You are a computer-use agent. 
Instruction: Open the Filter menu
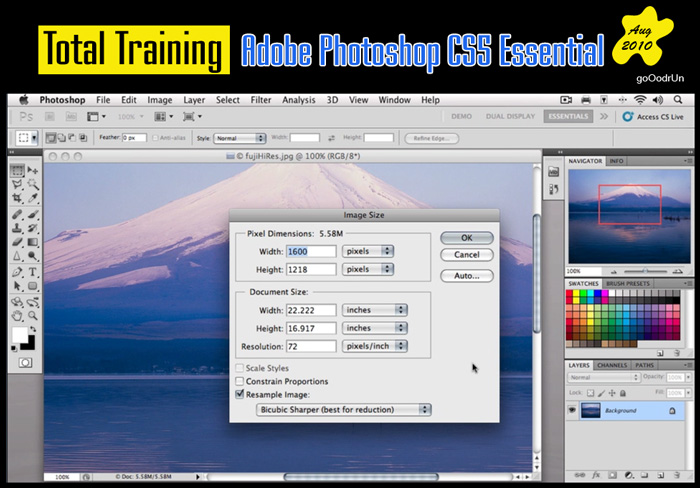(261, 100)
